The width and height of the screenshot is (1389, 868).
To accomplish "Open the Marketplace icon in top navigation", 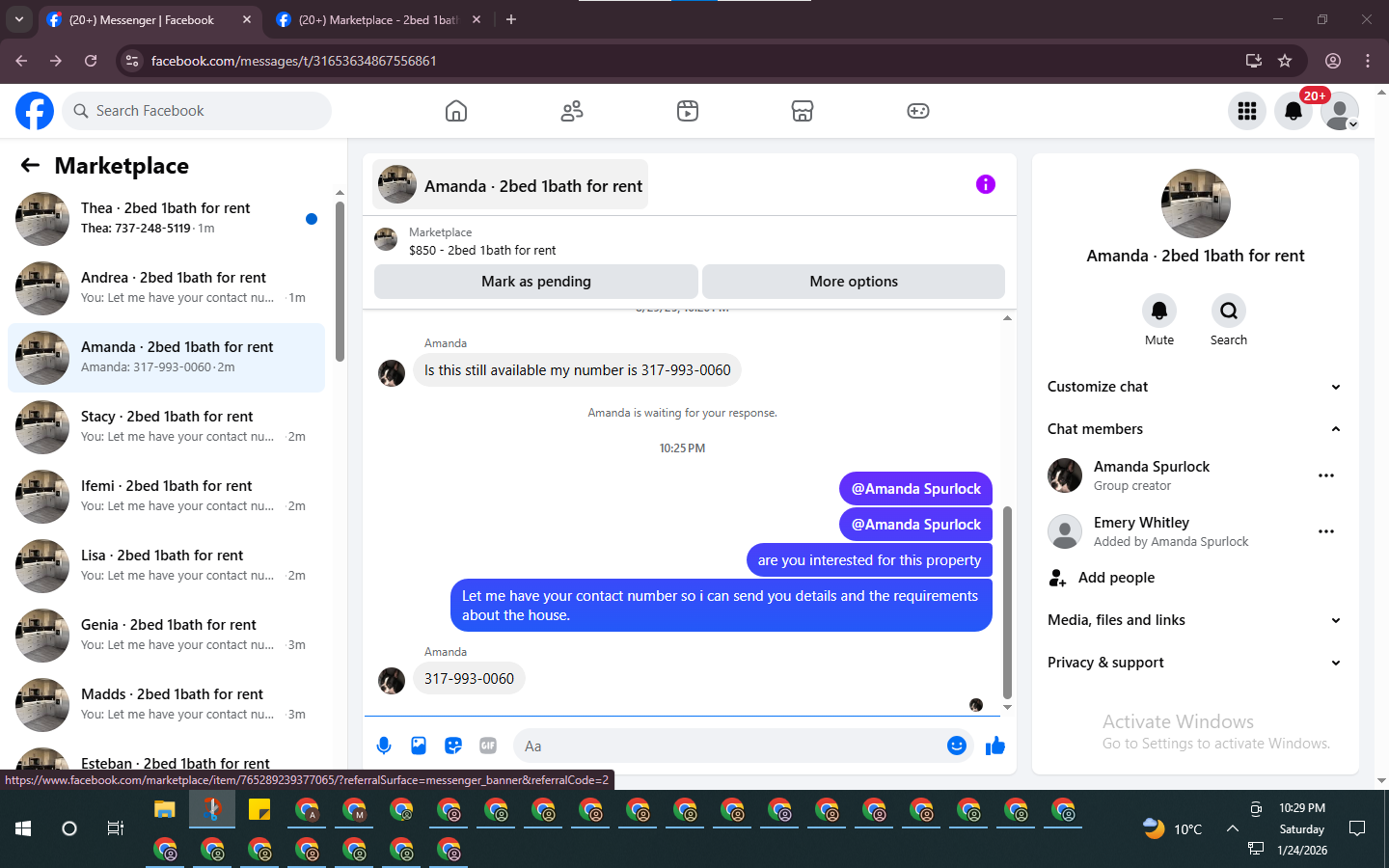I will pos(803,111).
